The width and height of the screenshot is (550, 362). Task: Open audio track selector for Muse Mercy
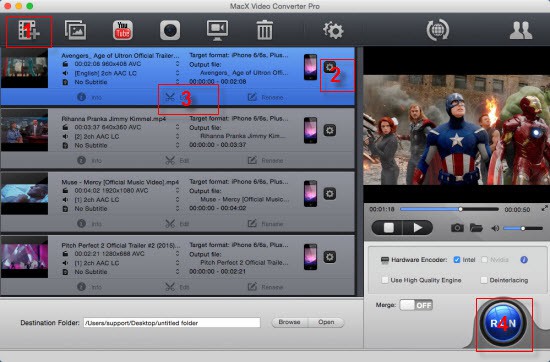[177, 200]
